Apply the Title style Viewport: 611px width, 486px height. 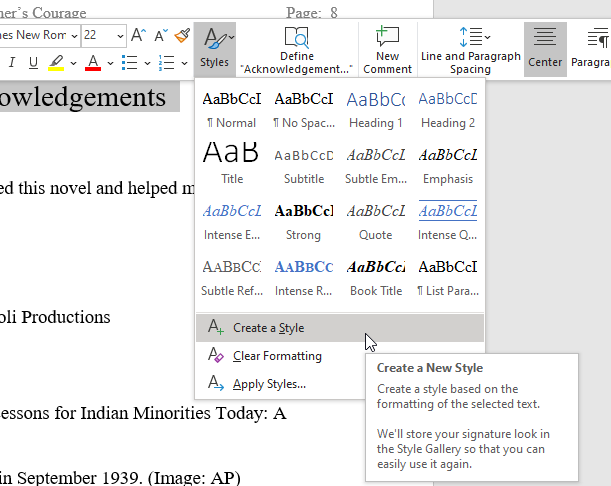(232, 164)
